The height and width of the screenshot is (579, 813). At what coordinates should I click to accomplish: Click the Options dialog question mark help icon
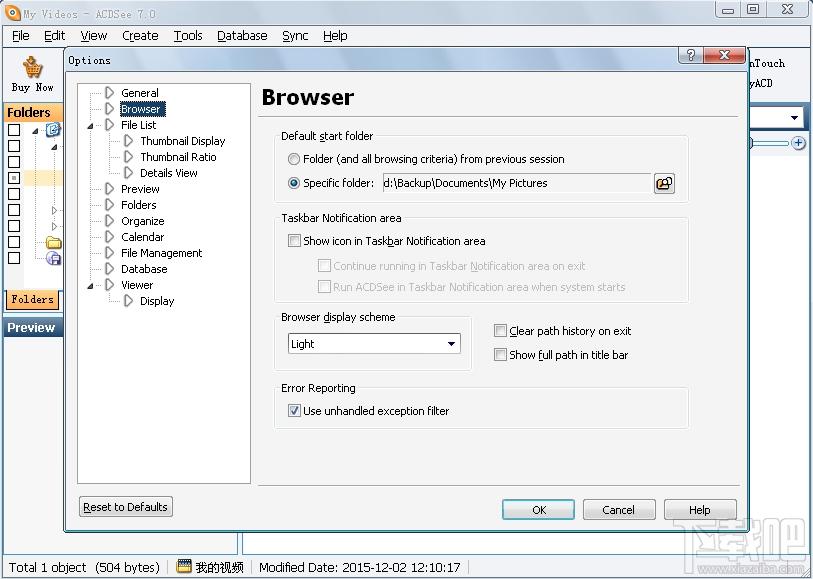click(x=691, y=55)
